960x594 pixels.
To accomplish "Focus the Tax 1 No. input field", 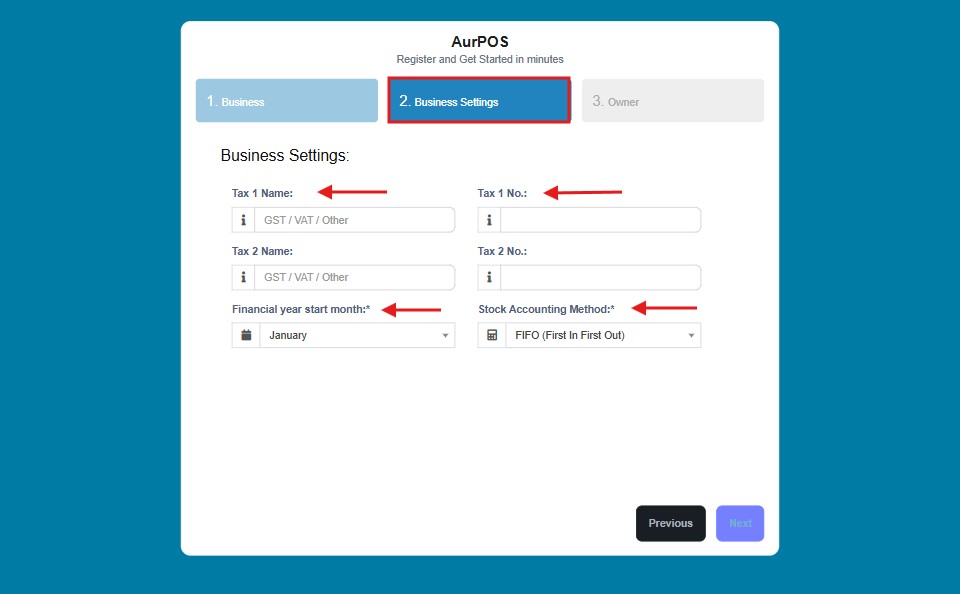I will click(x=601, y=220).
